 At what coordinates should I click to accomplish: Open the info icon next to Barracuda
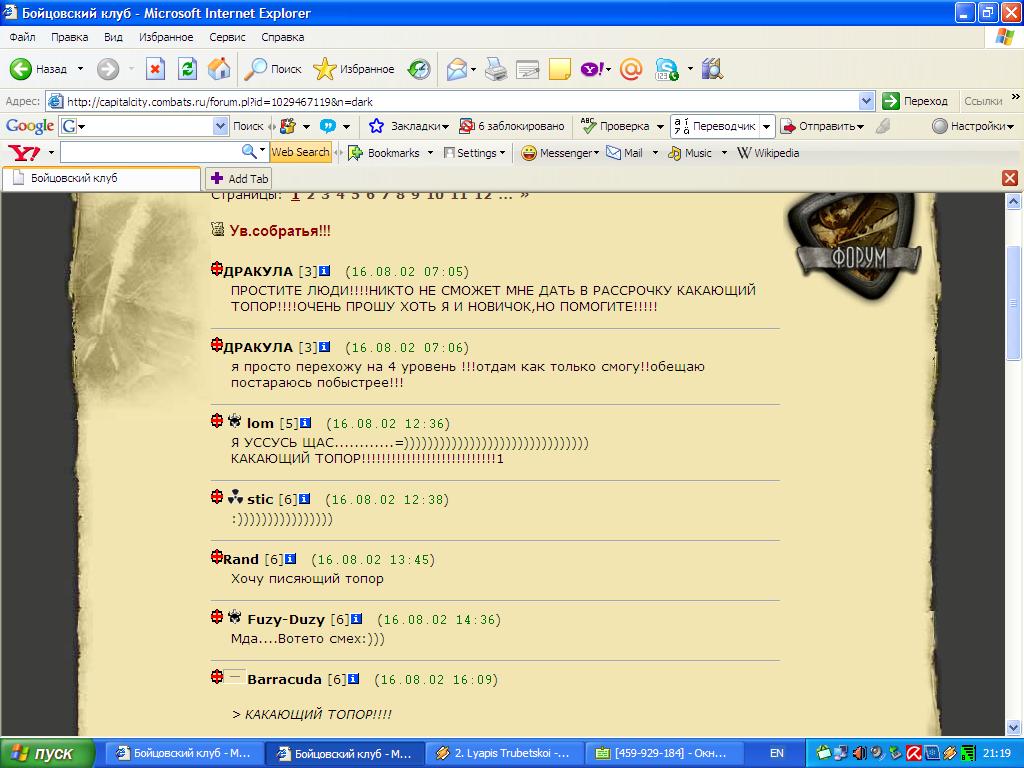click(353, 679)
